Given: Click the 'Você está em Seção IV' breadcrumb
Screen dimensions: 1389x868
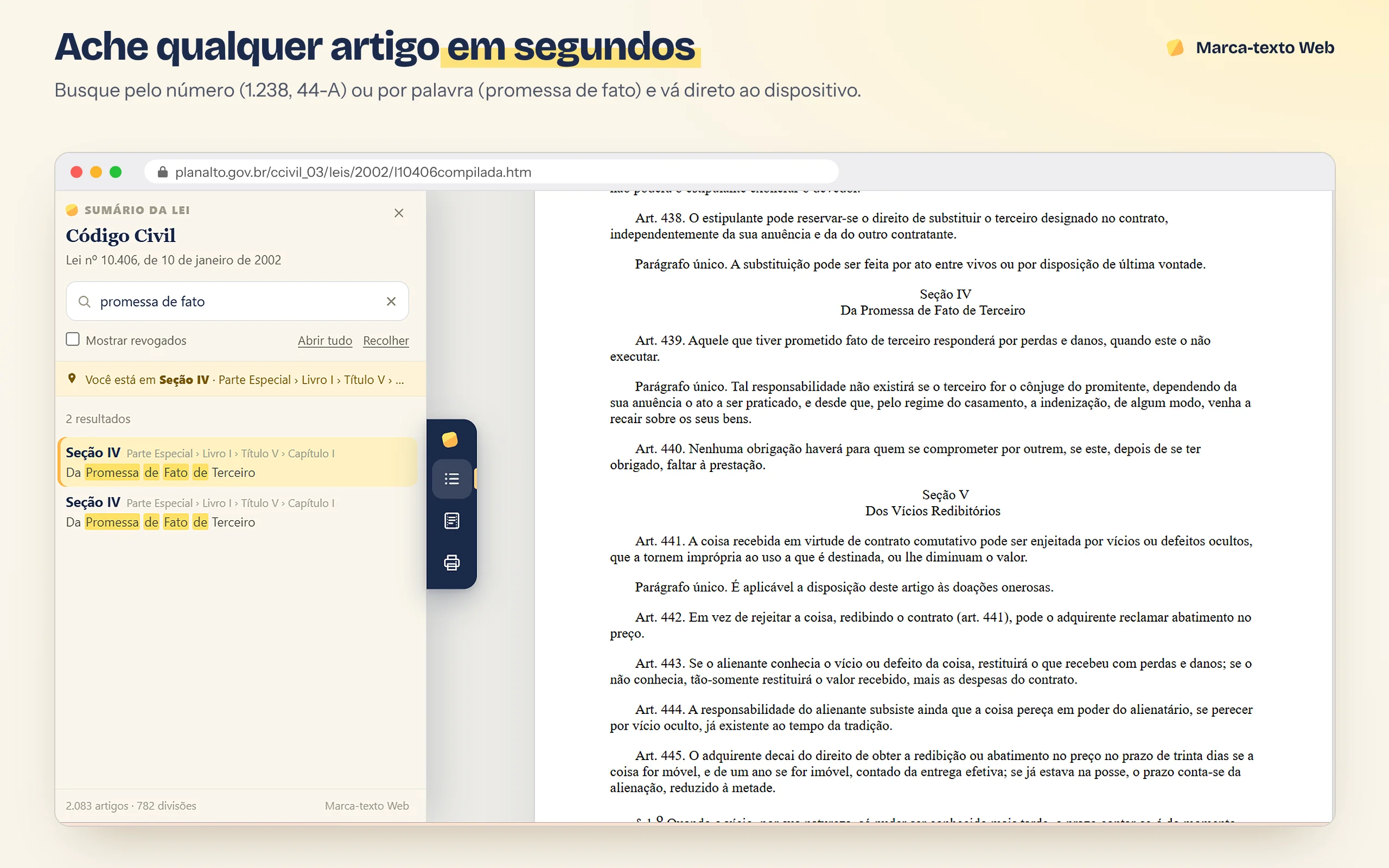Looking at the screenshot, I should (x=240, y=379).
